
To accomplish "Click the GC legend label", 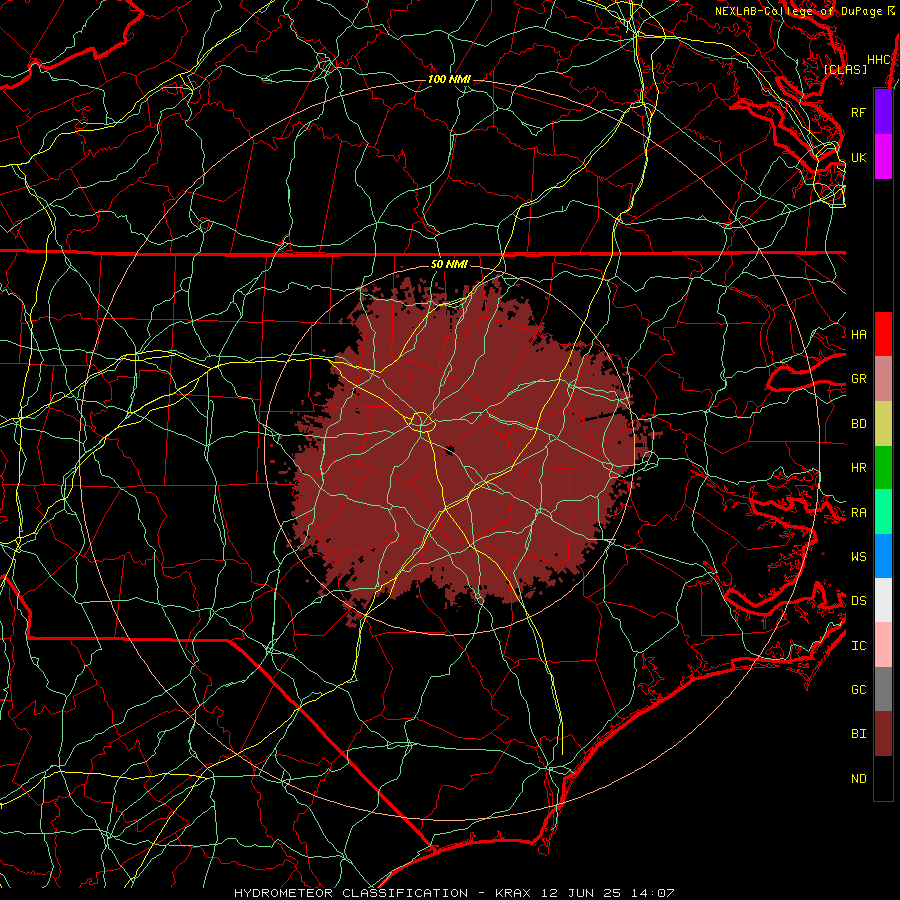I will point(858,689).
